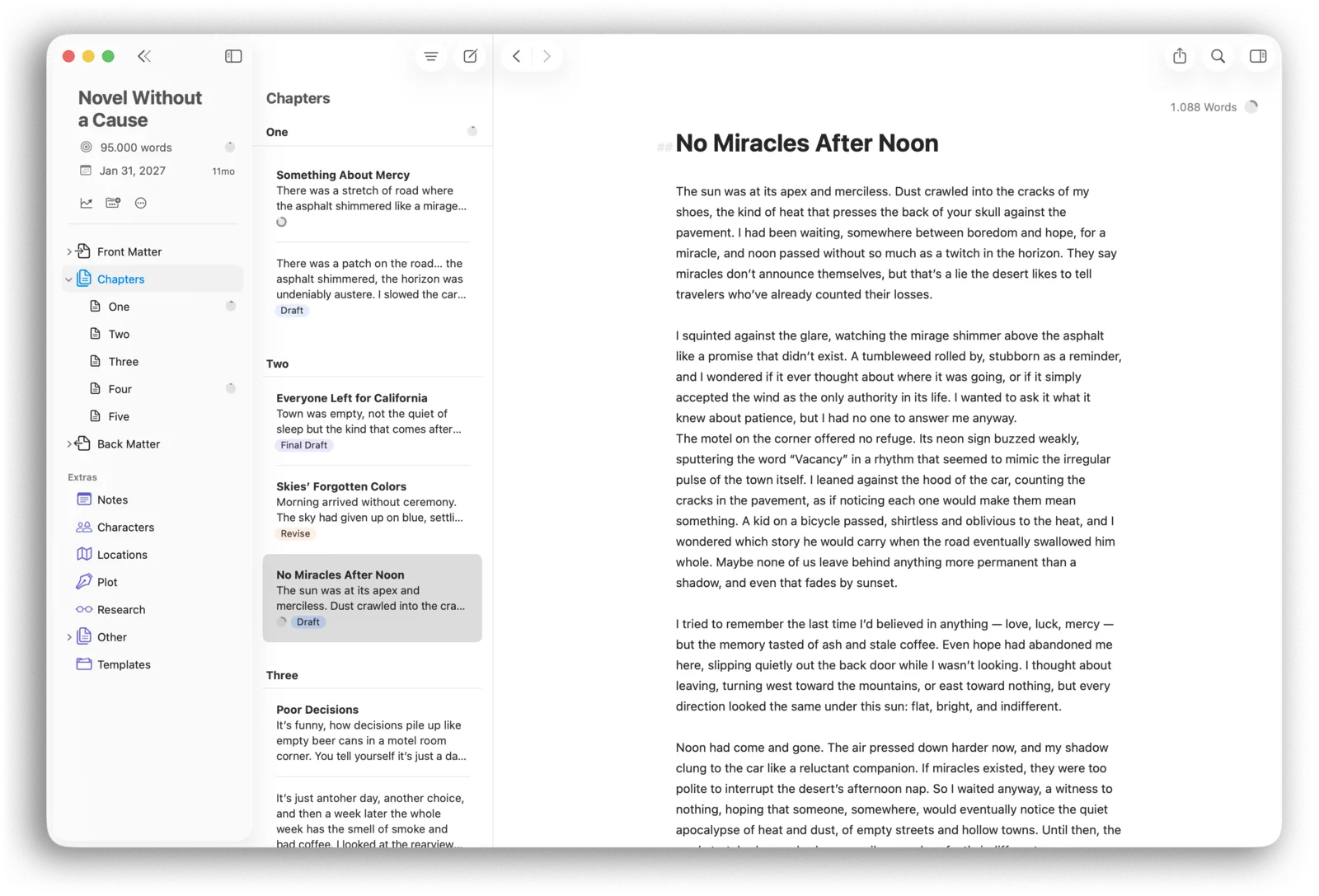The image size is (1319, 896).
Task: Open the Something About Mercy sheet
Action: [x=373, y=198]
